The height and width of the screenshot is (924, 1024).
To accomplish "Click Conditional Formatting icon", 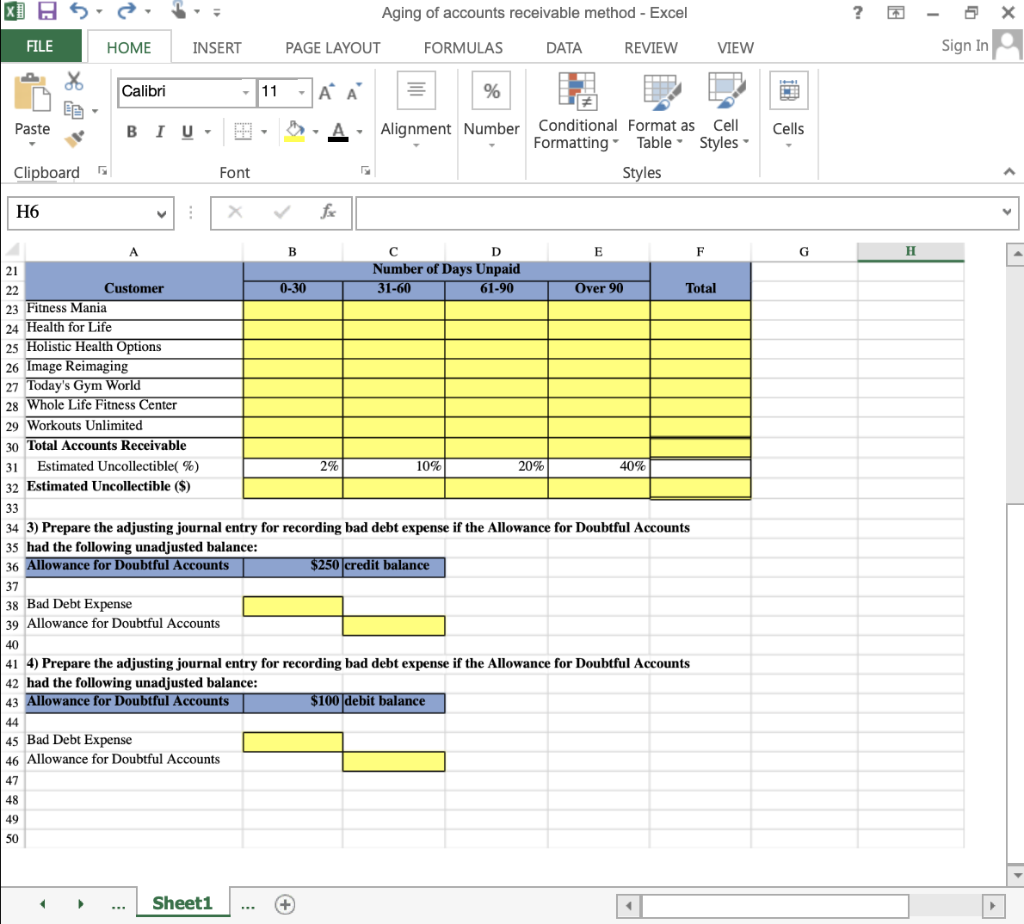I will pyautogui.click(x=577, y=91).
